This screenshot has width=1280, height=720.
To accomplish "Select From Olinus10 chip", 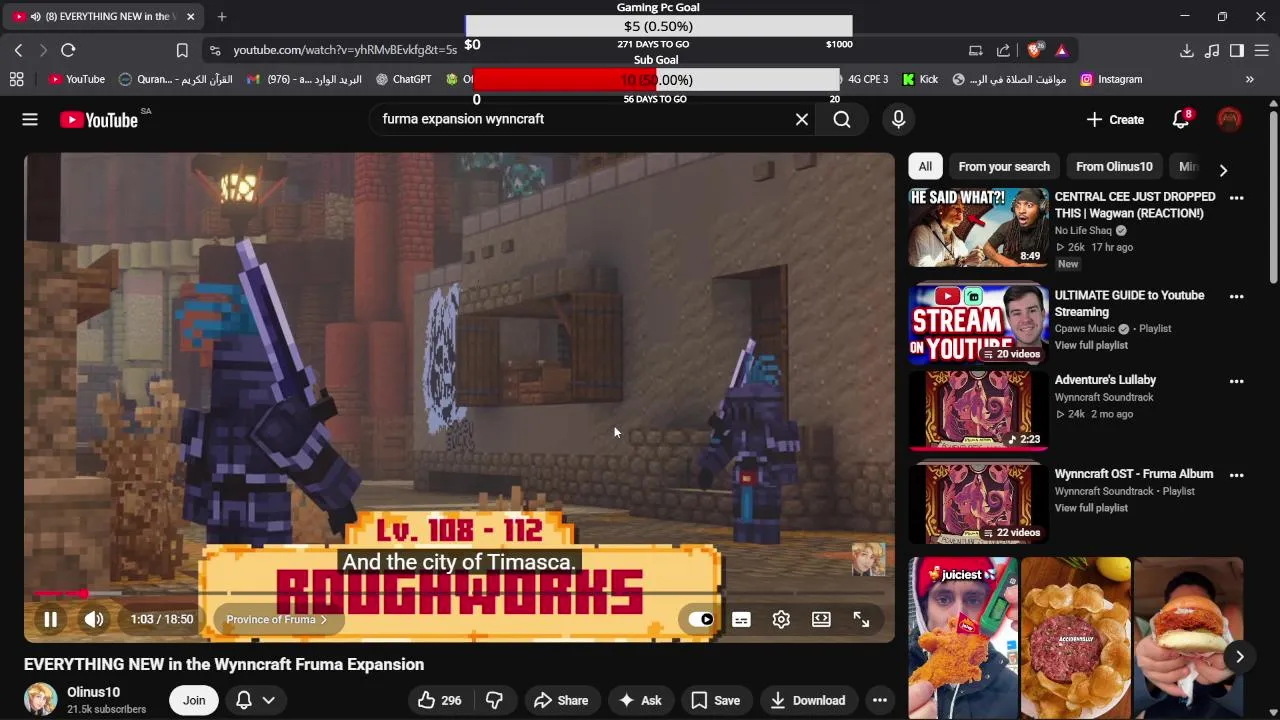I will 1114,167.
